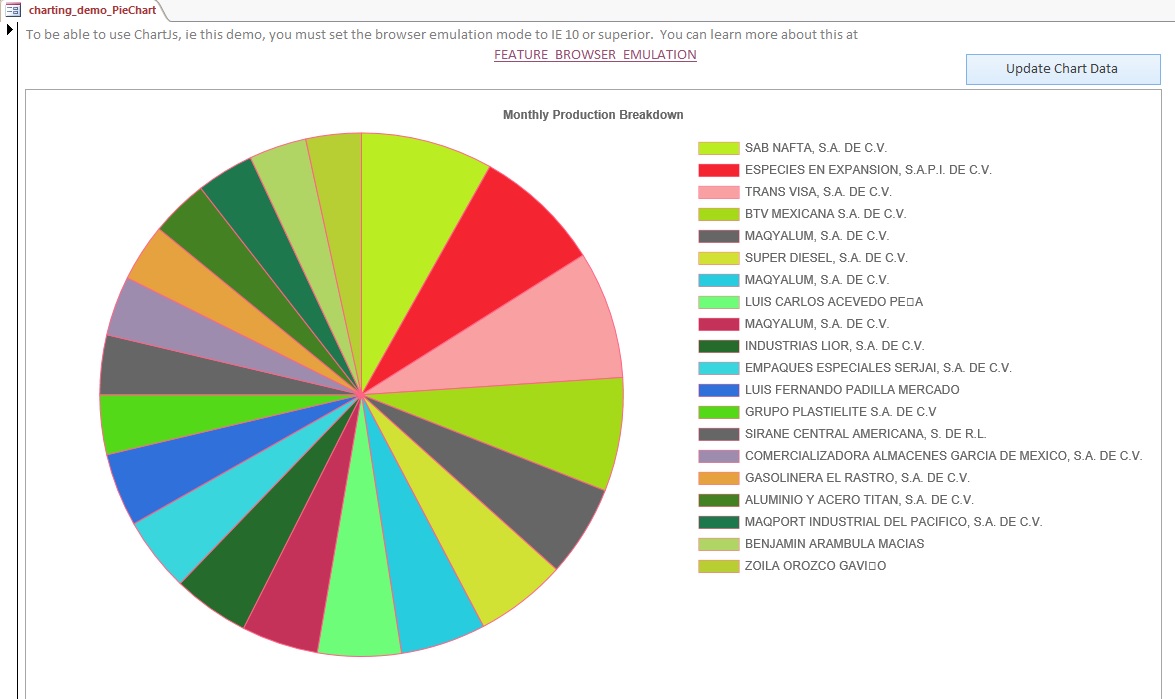Click the crimson MAQYALUM legend swatch
Viewport: 1175px width, 699px height.
719,324
